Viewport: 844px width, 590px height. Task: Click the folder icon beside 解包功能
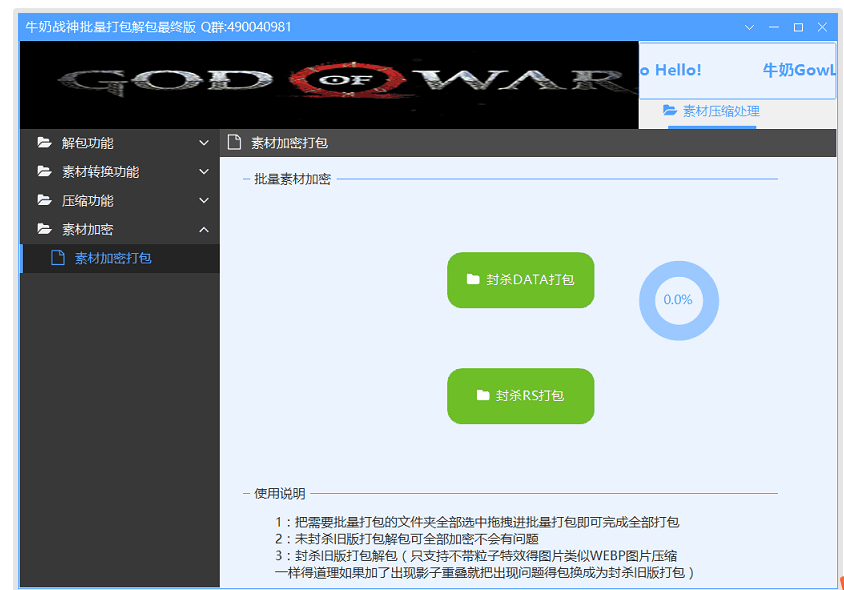tap(44, 142)
